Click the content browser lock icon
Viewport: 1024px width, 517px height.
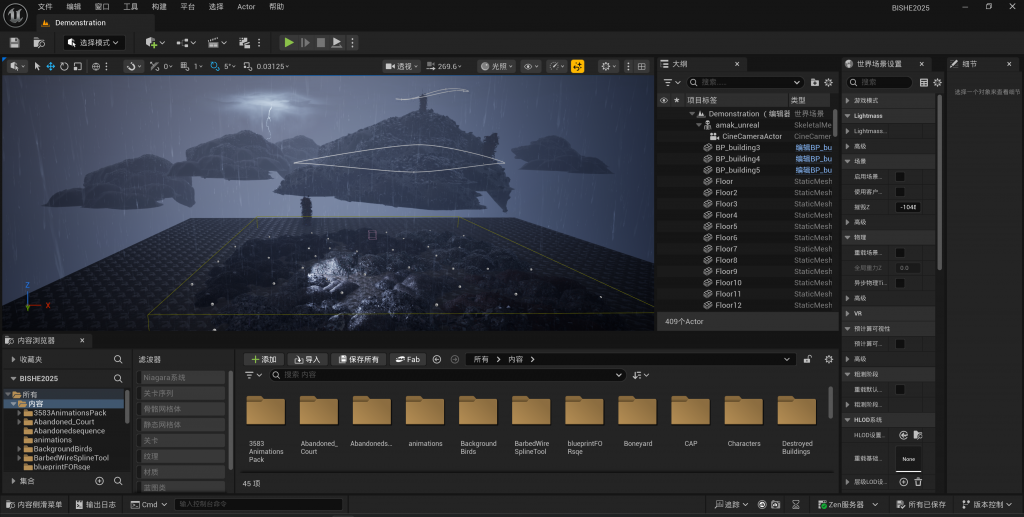coord(807,359)
